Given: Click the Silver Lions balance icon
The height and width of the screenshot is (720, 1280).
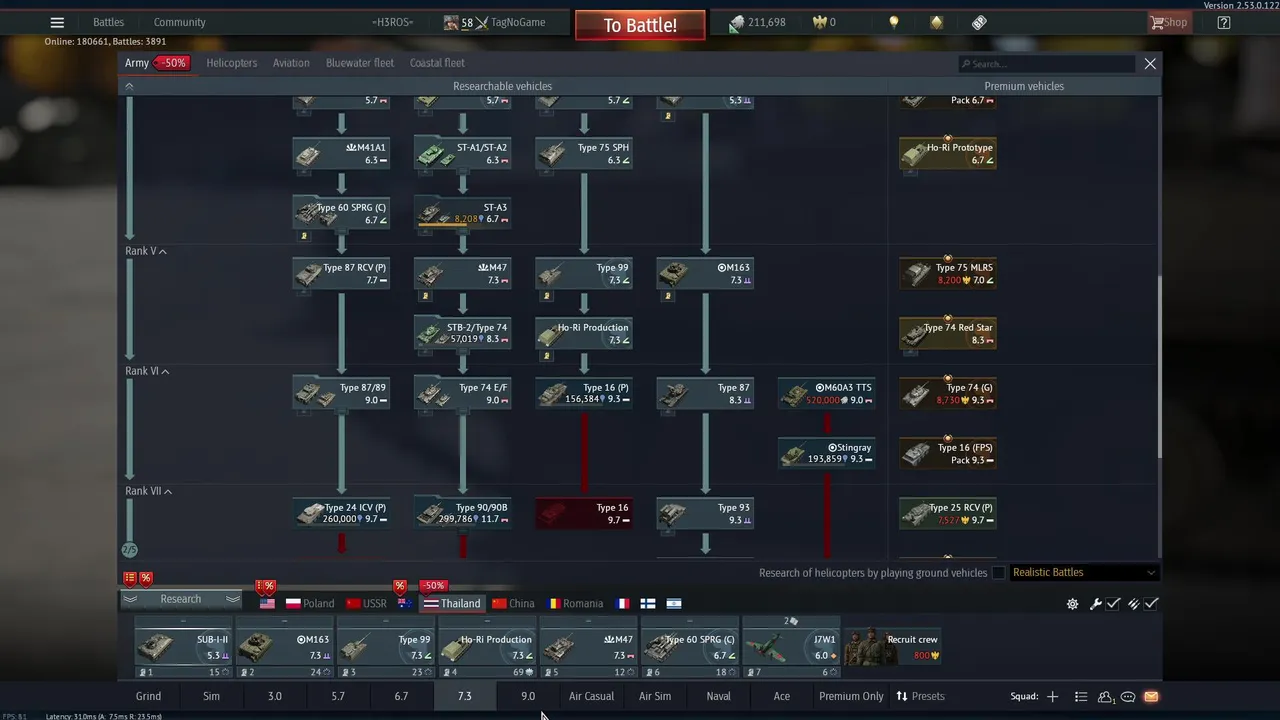Looking at the screenshot, I should (736, 23).
